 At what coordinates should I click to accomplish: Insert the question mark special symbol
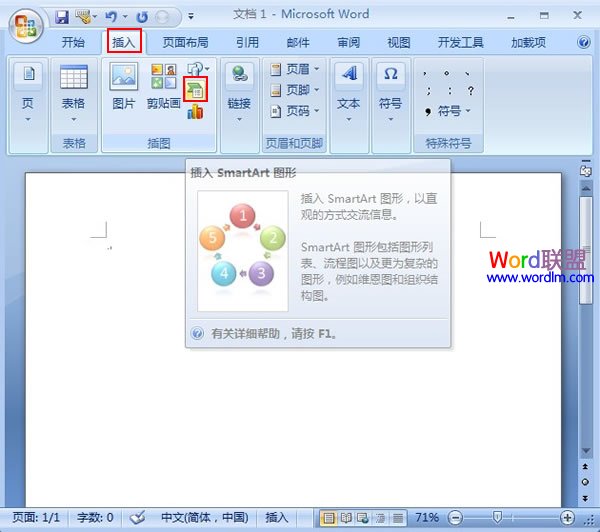pyautogui.click(x=471, y=91)
